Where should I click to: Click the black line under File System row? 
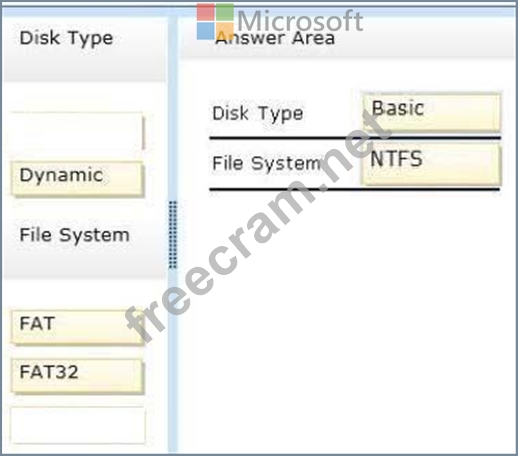coord(354,189)
